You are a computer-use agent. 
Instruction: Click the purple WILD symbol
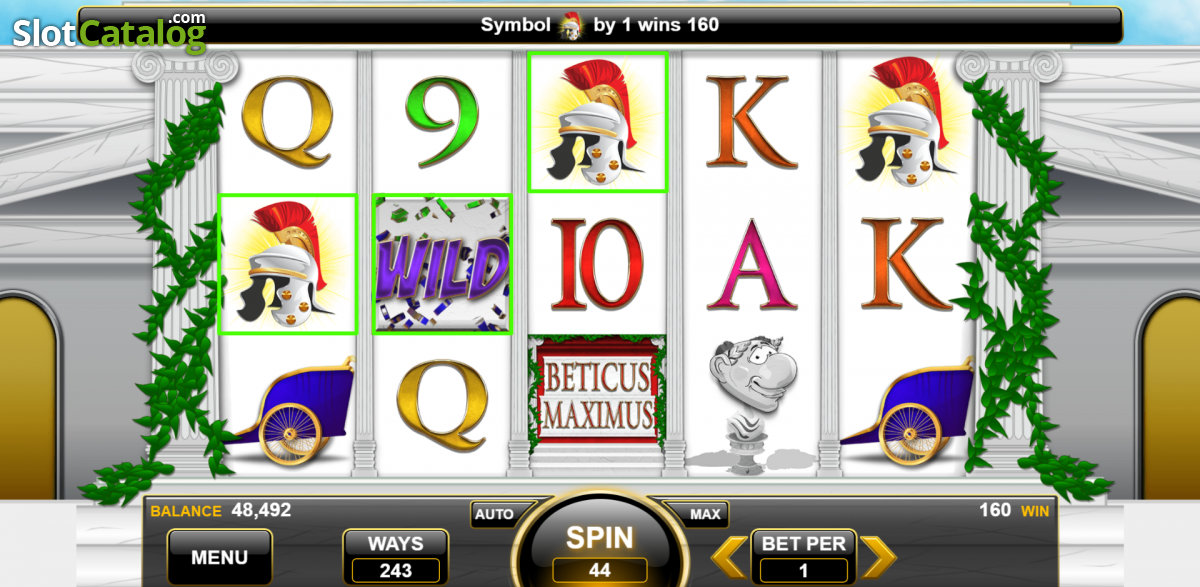point(442,265)
